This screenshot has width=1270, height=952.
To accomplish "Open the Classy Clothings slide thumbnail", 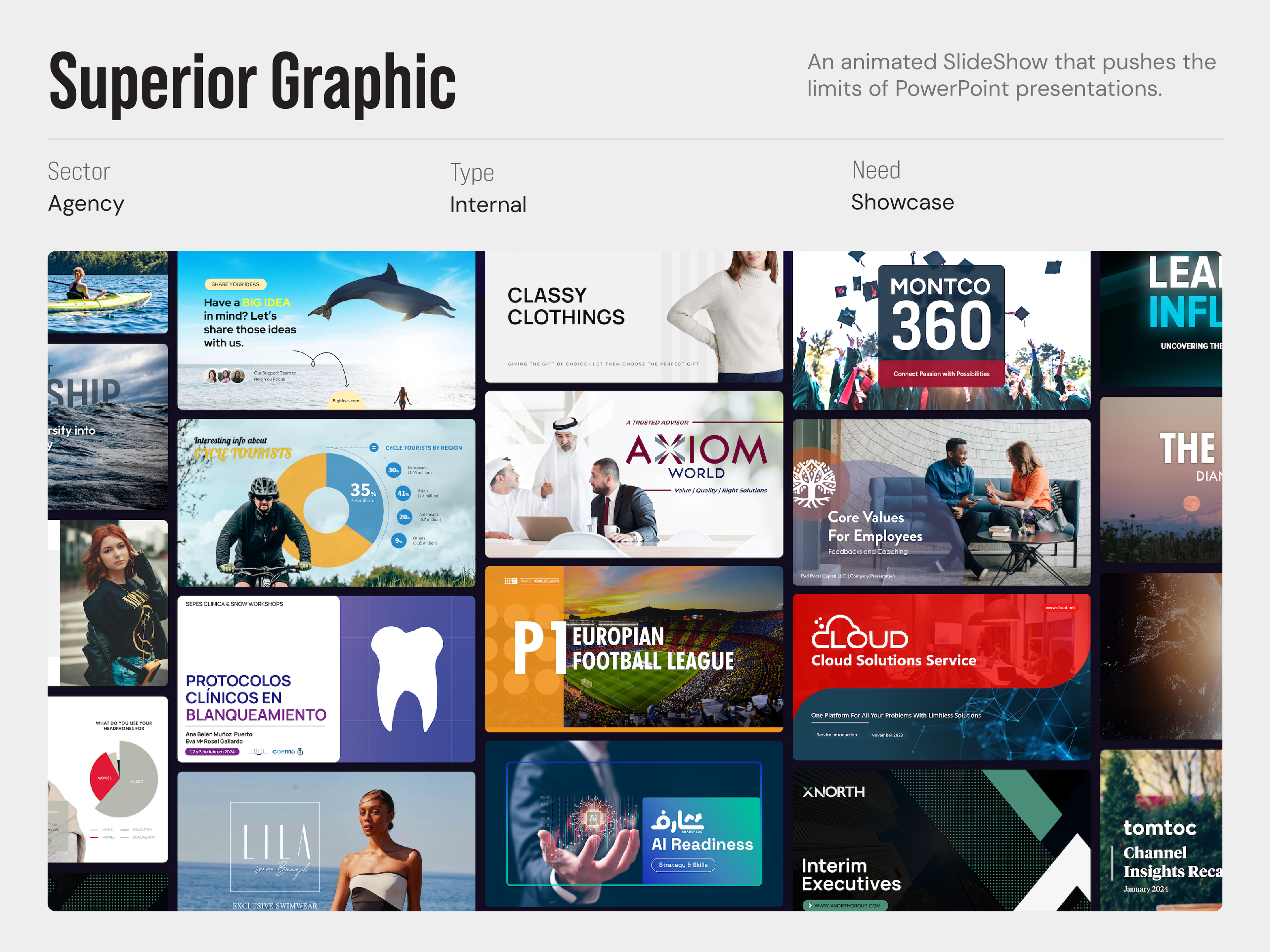I will coord(634,316).
